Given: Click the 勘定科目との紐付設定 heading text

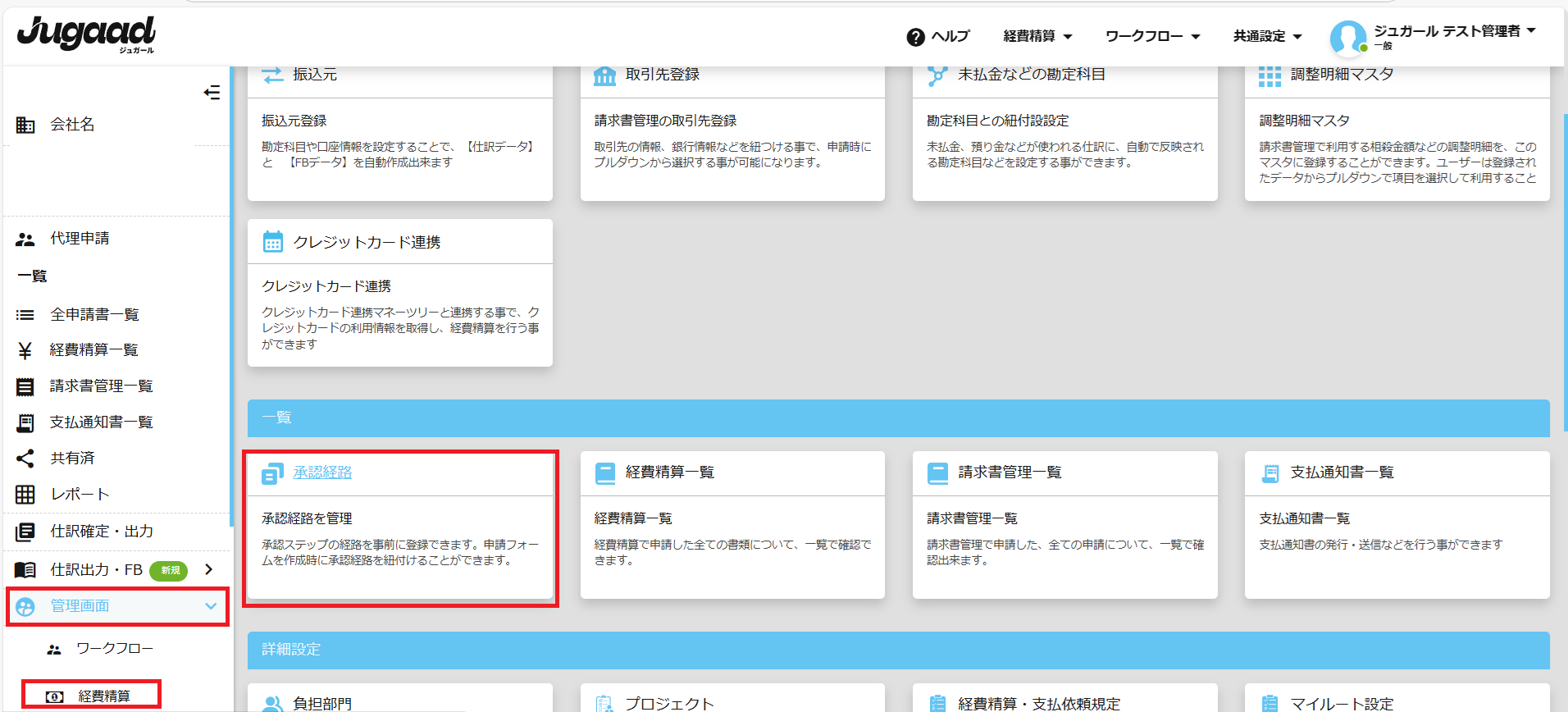Looking at the screenshot, I should (x=997, y=121).
